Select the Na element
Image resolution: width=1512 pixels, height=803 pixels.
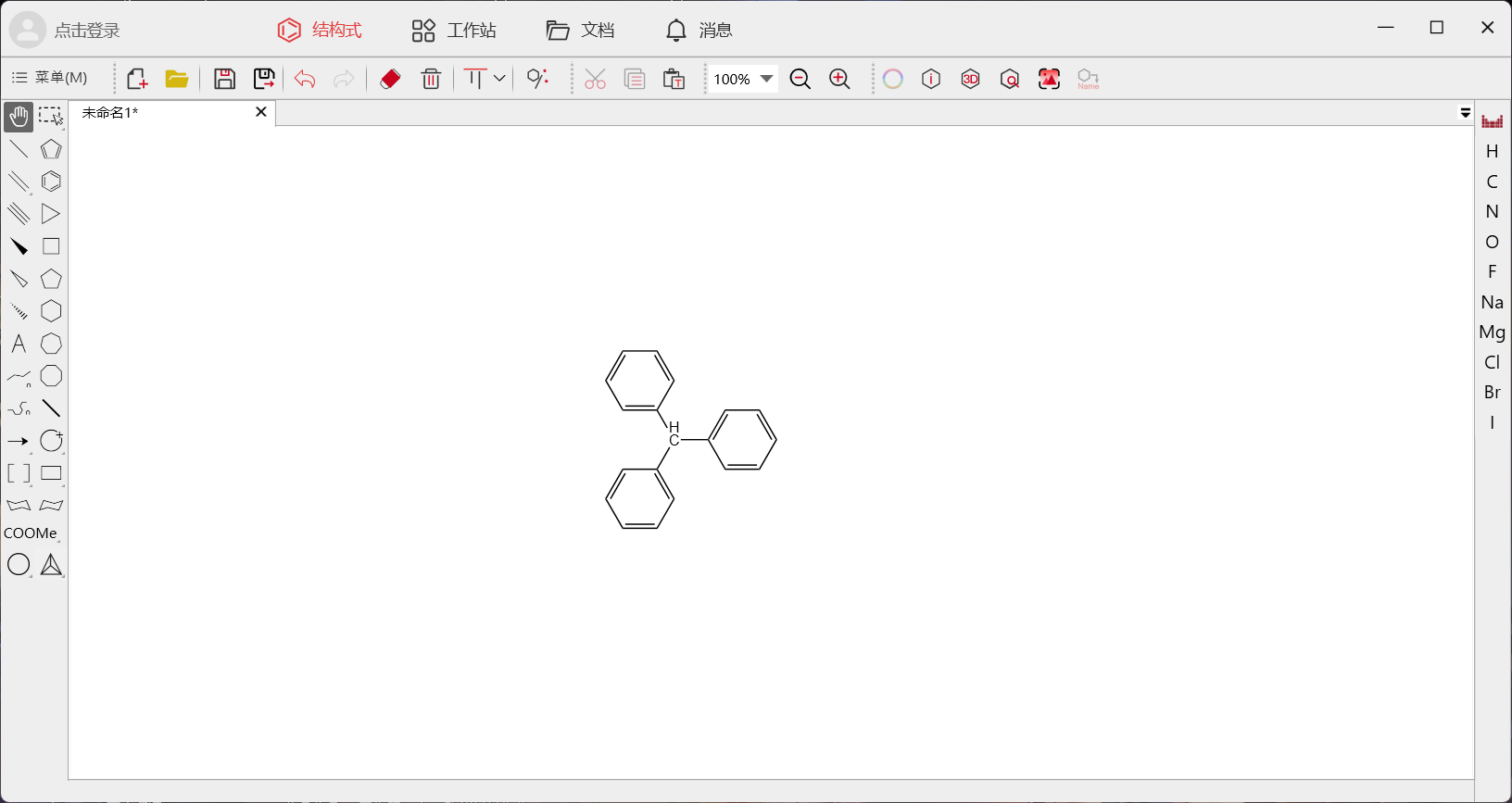tap(1493, 302)
